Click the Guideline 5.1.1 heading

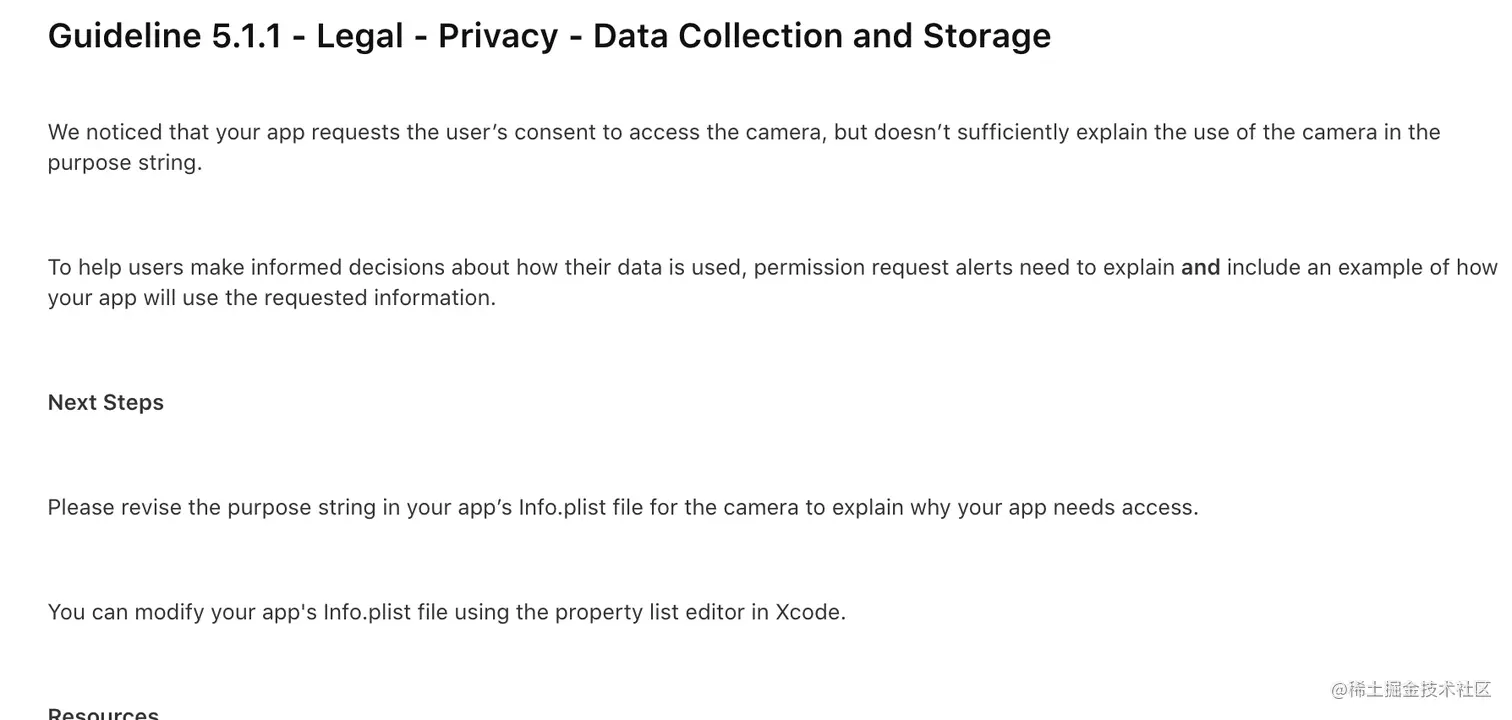[549, 36]
